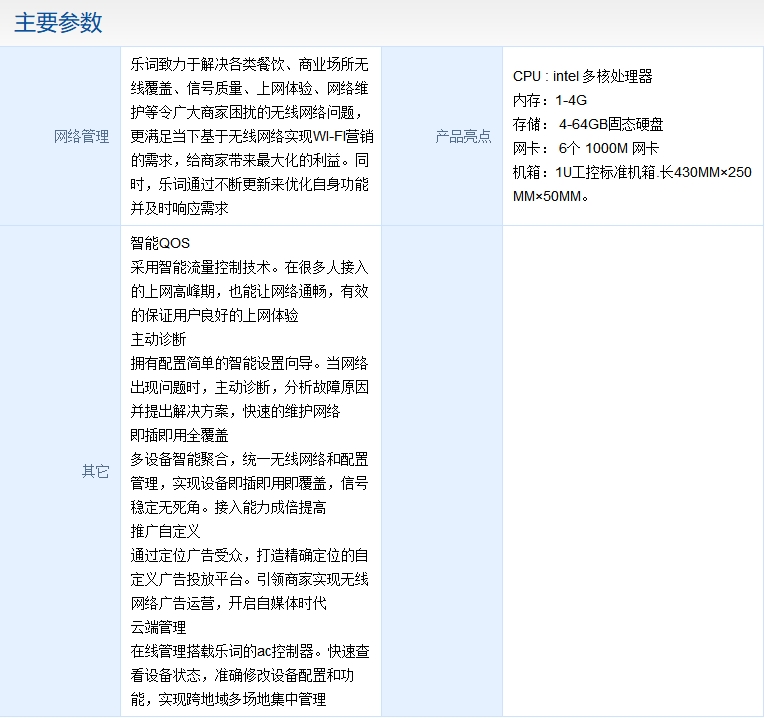Screen dimensions: 765x718
Task: Click the 主要参数 heading
Action: coord(58,23)
